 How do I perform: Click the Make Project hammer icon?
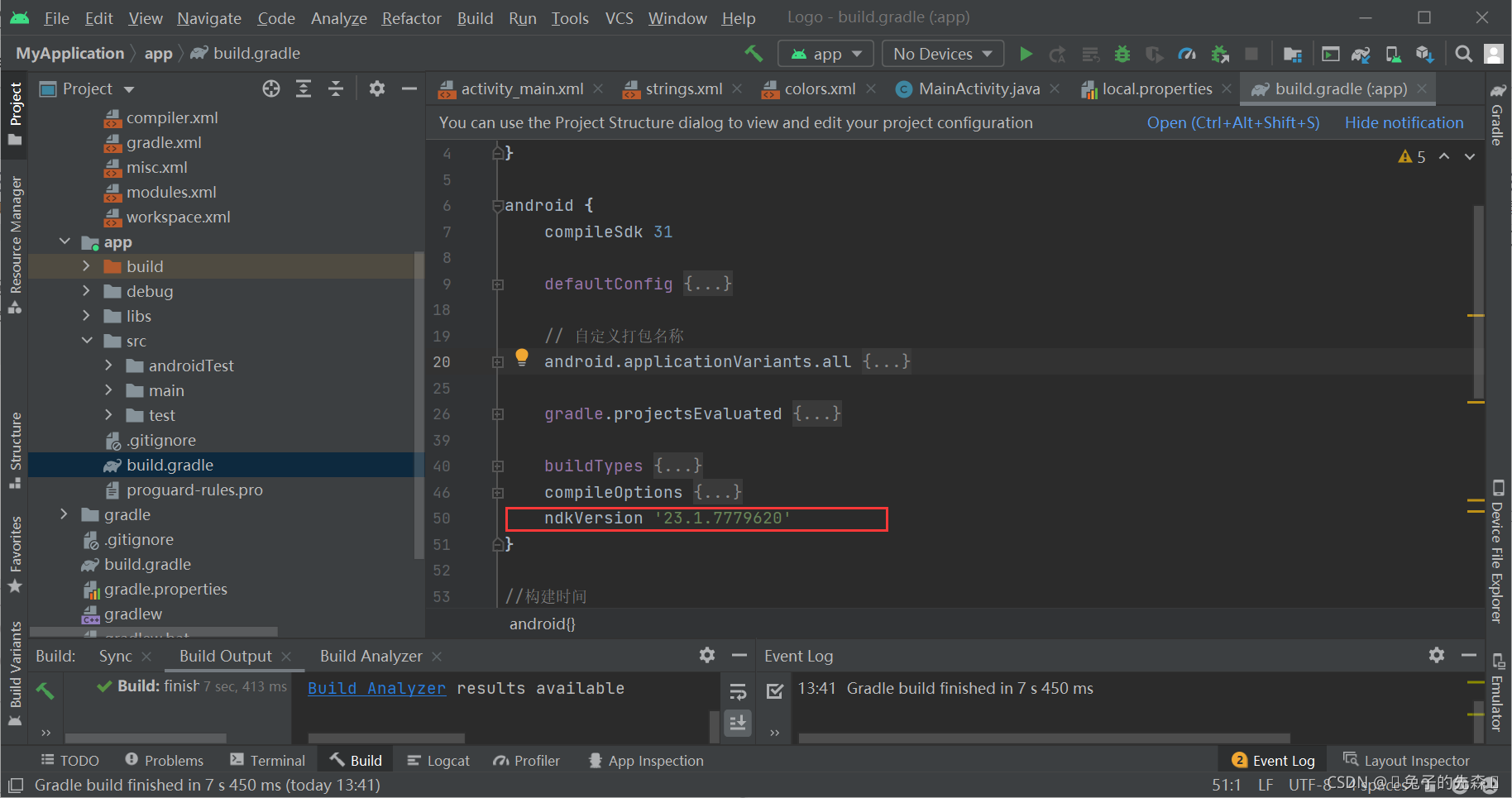[754, 54]
